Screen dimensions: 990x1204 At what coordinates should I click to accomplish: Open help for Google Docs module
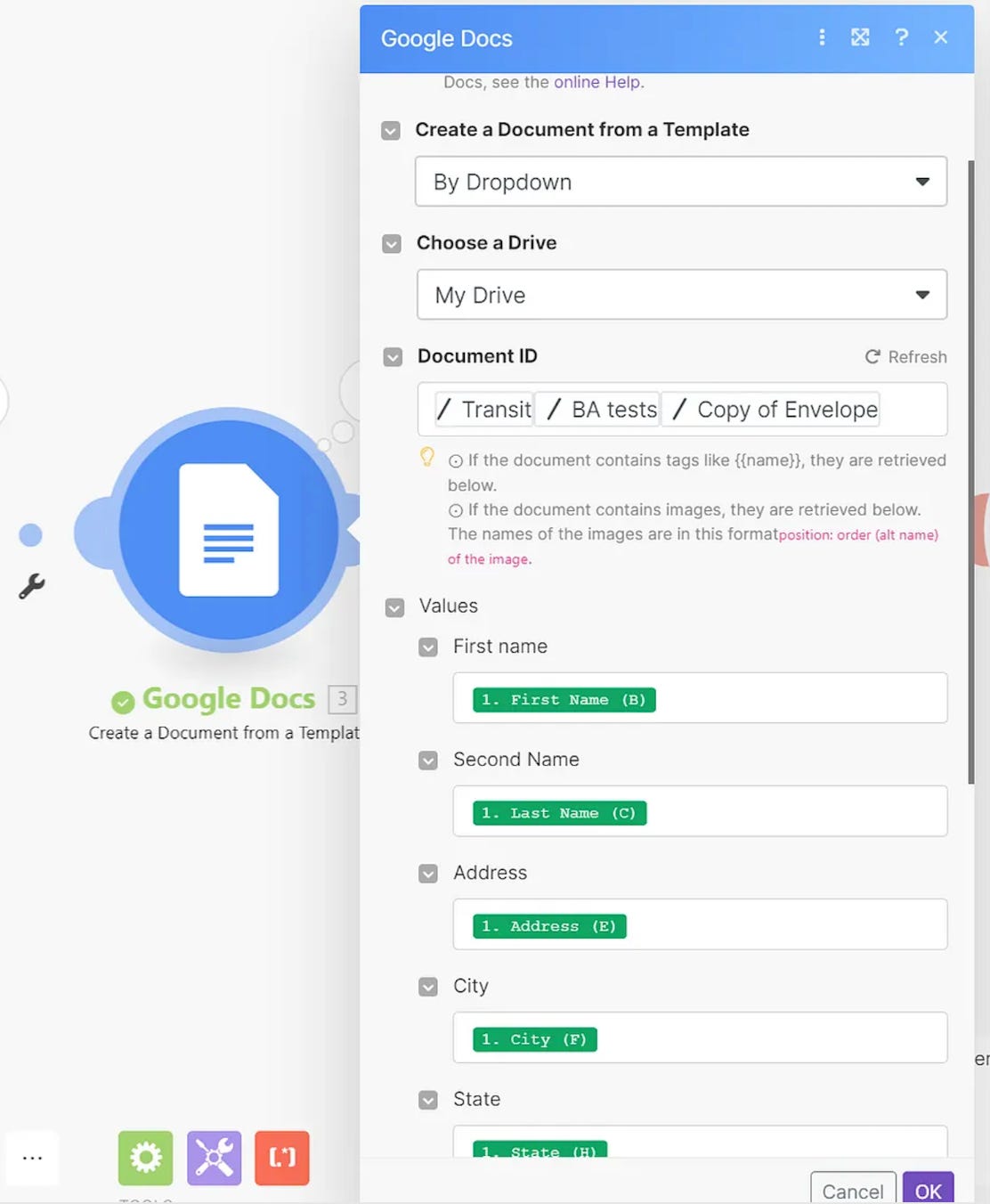point(902,37)
